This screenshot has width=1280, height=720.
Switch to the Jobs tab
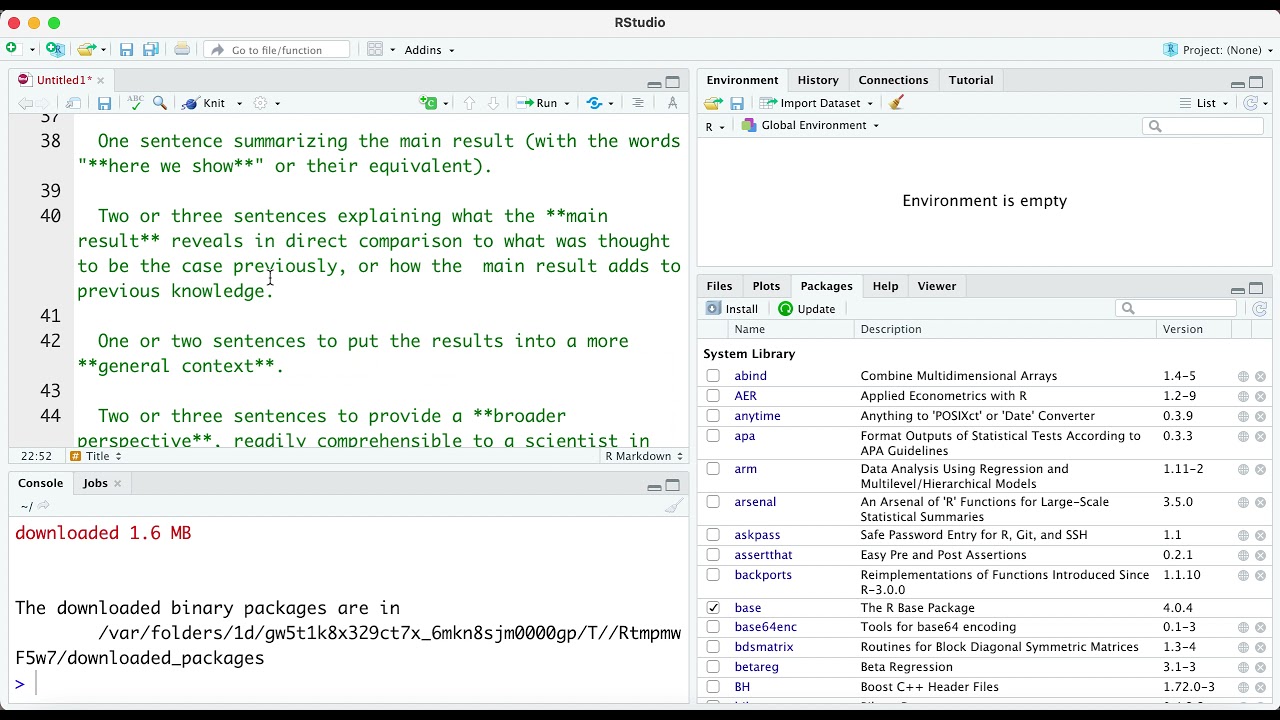(x=95, y=483)
